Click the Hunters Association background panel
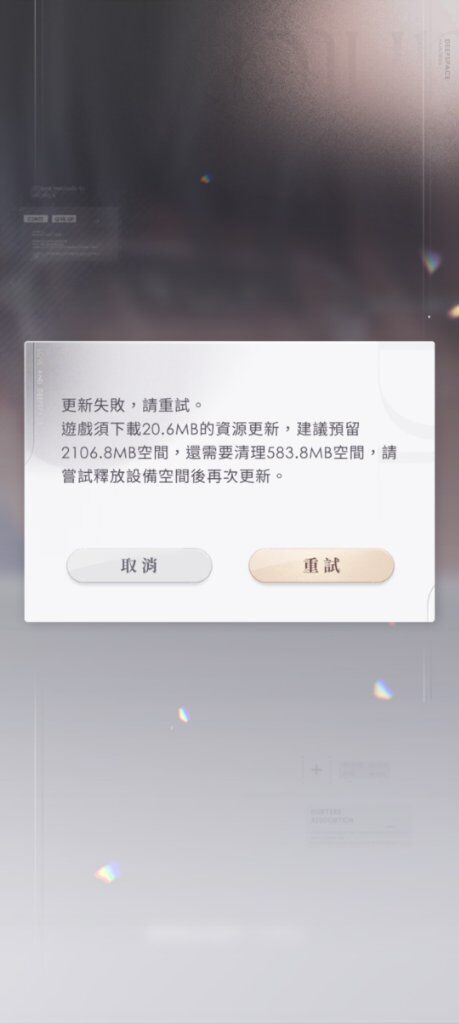 click(359, 825)
